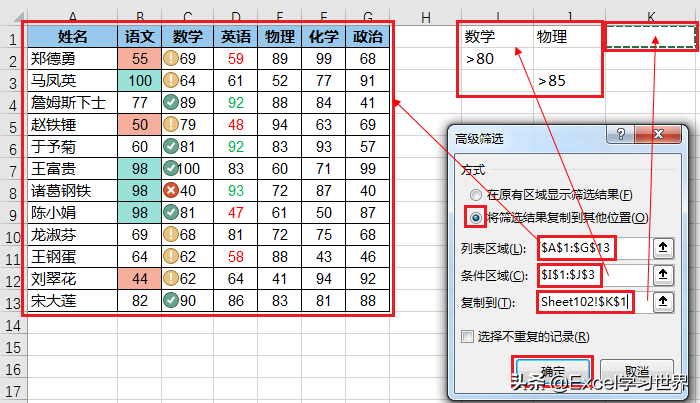Click the name cell 宋大莲
This screenshot has height=403, width=700.
72,301
